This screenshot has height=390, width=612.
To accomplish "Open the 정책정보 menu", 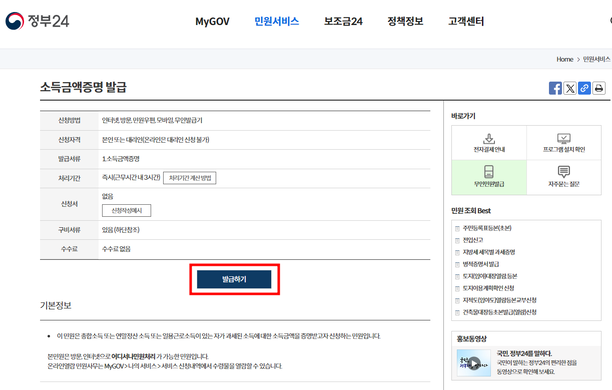I will (405, 21).
